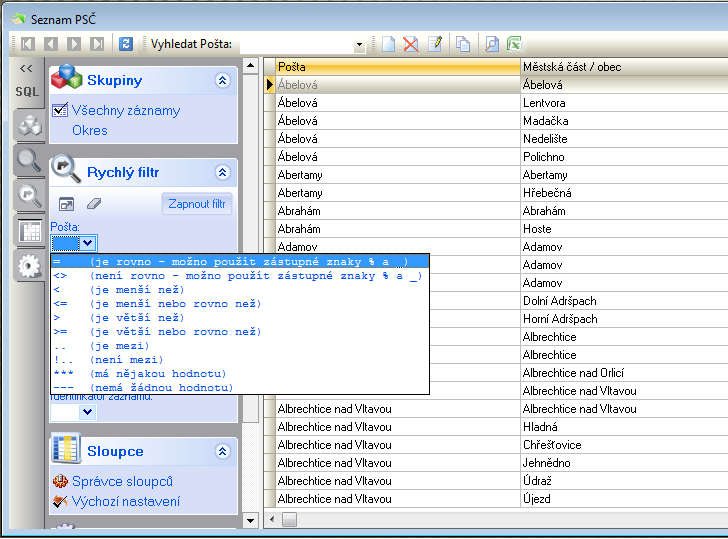The width and height of the screenshot is (728, 539).
Task: Open print preview icon
Action: [x=492, y=44]
